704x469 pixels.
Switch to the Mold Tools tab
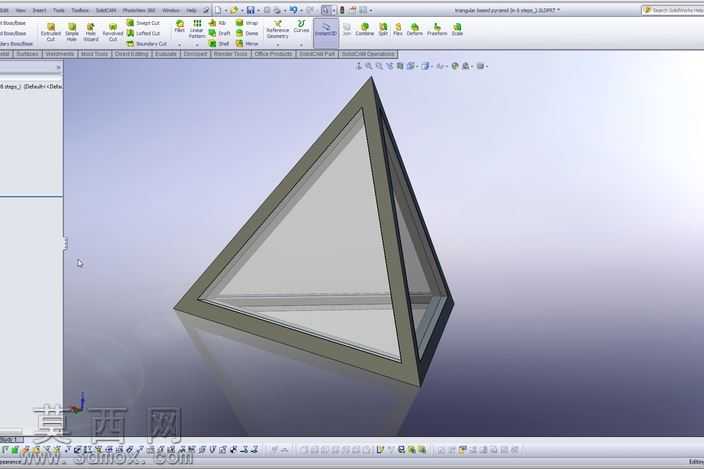tap(95, 54)
